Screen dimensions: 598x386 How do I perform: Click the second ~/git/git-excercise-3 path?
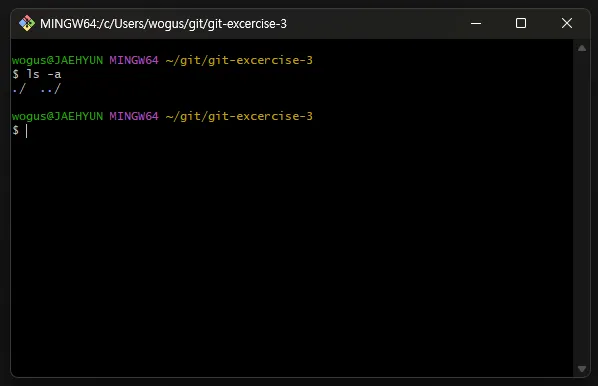239,116
